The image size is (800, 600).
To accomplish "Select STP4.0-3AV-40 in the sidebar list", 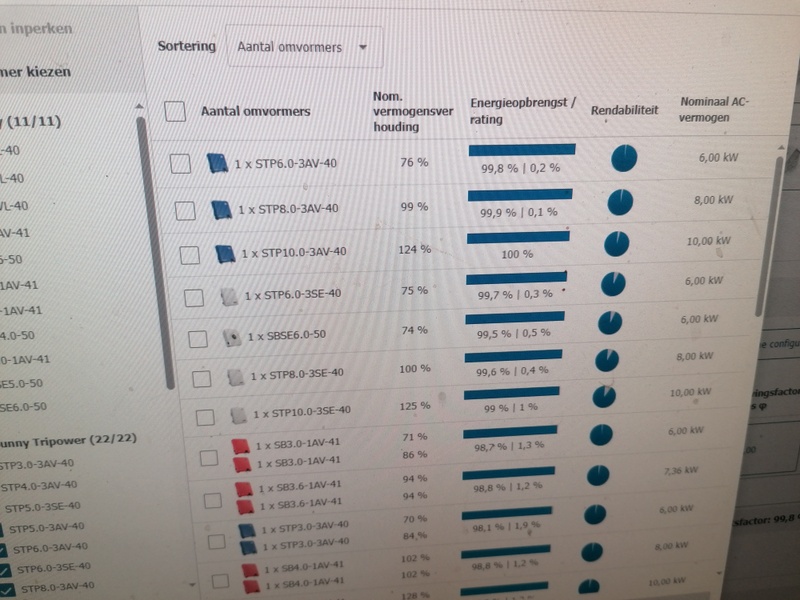I will [x=39, y=485].
